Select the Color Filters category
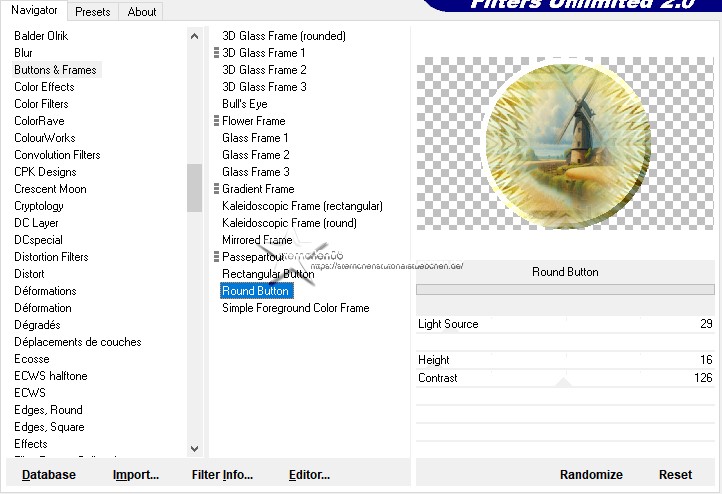 pyautogui.click(x=41, y=104)
